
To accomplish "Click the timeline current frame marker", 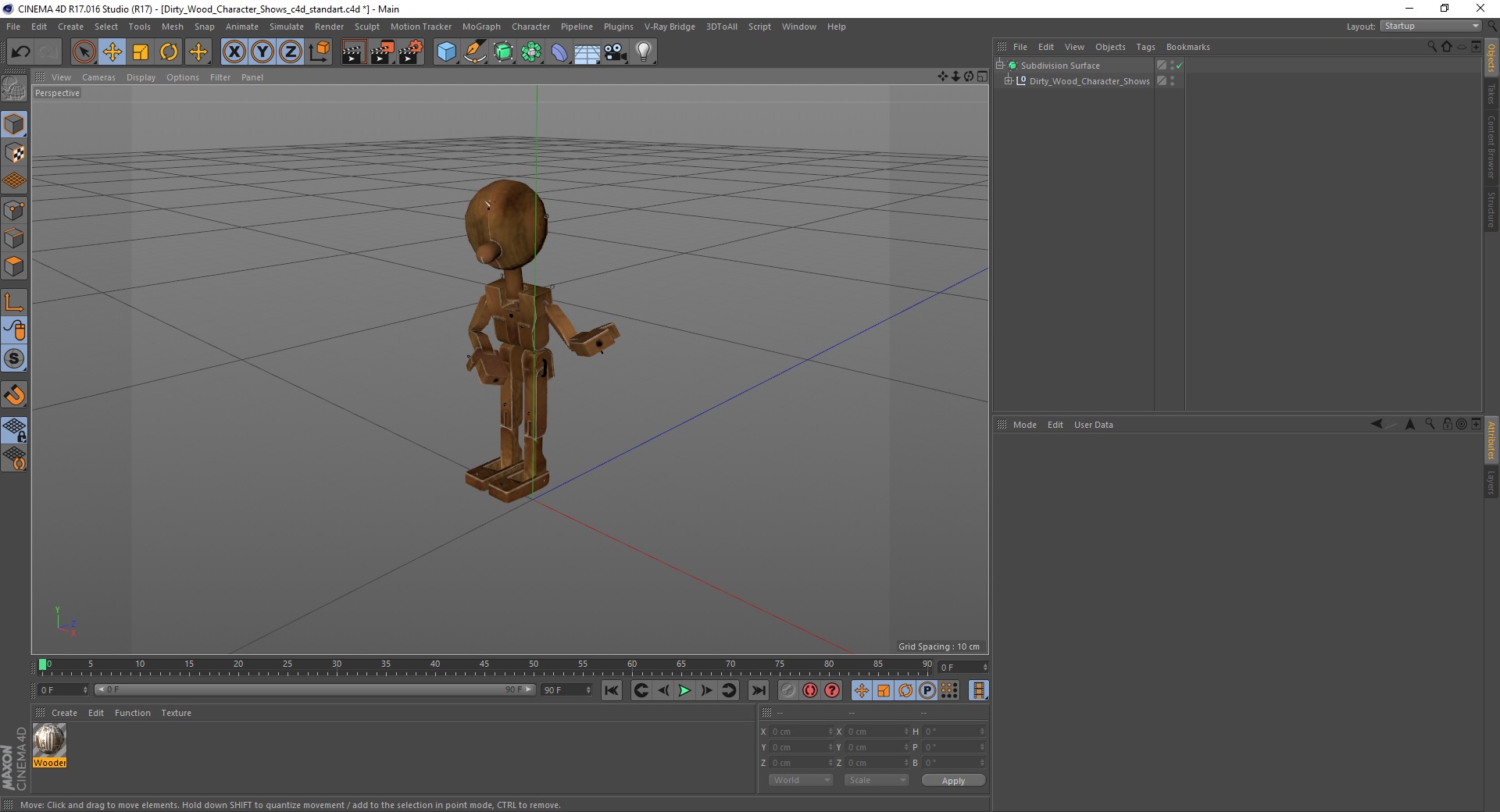I will 42,664.
